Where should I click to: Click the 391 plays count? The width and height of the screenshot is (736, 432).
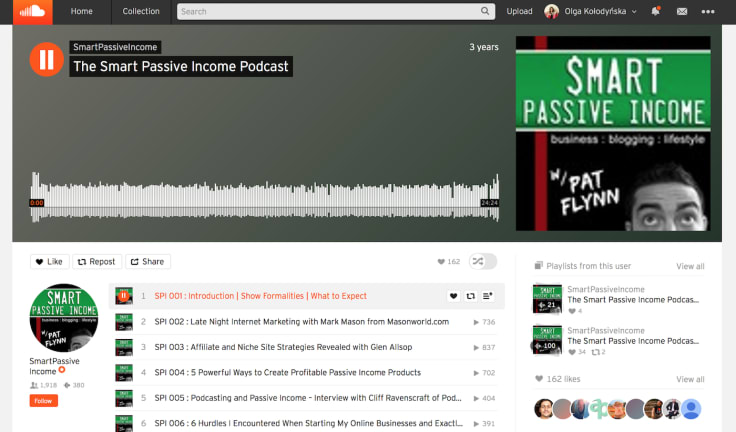(484, 424)
